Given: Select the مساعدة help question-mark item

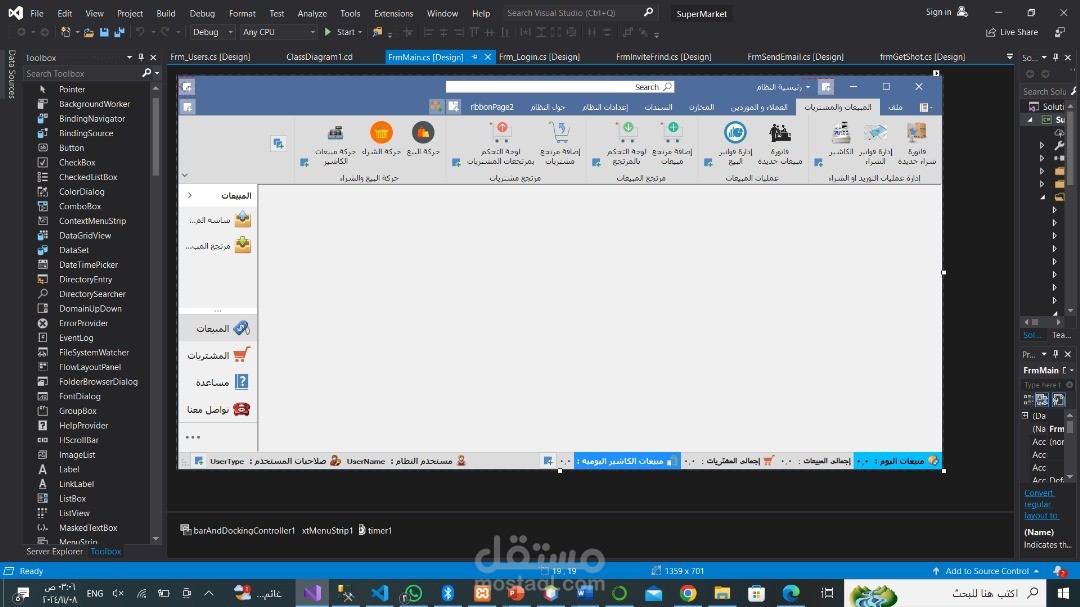Looking at the screenshot, I should tap(219, 382).
